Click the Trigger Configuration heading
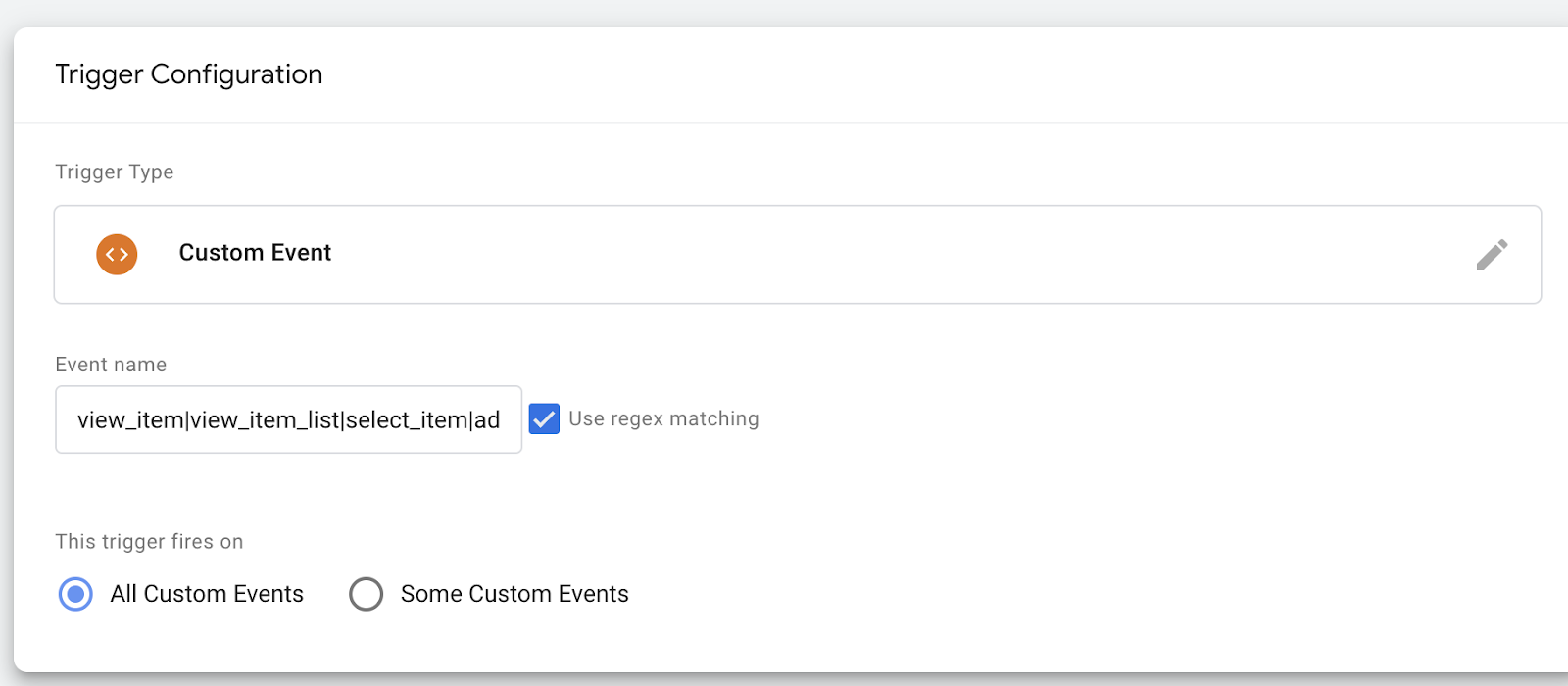The image size is (1568, 686). click(189, 74)
